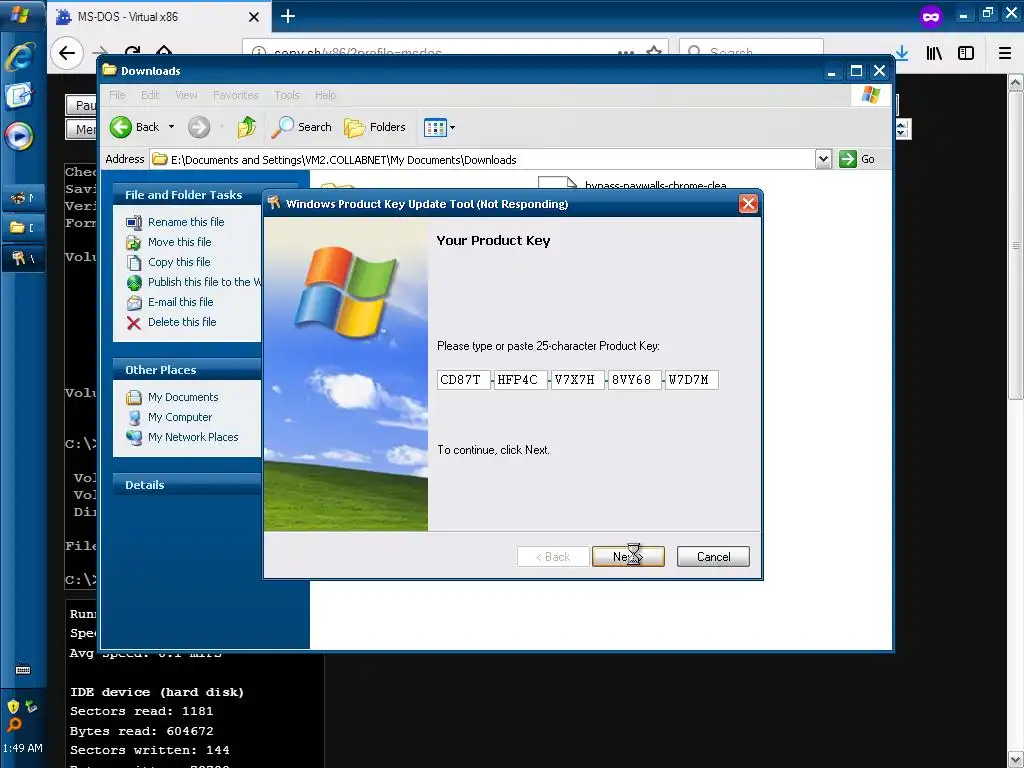Click fifth product key field W7D7M
Screen dimensions: 1024x768
point(692,379)
